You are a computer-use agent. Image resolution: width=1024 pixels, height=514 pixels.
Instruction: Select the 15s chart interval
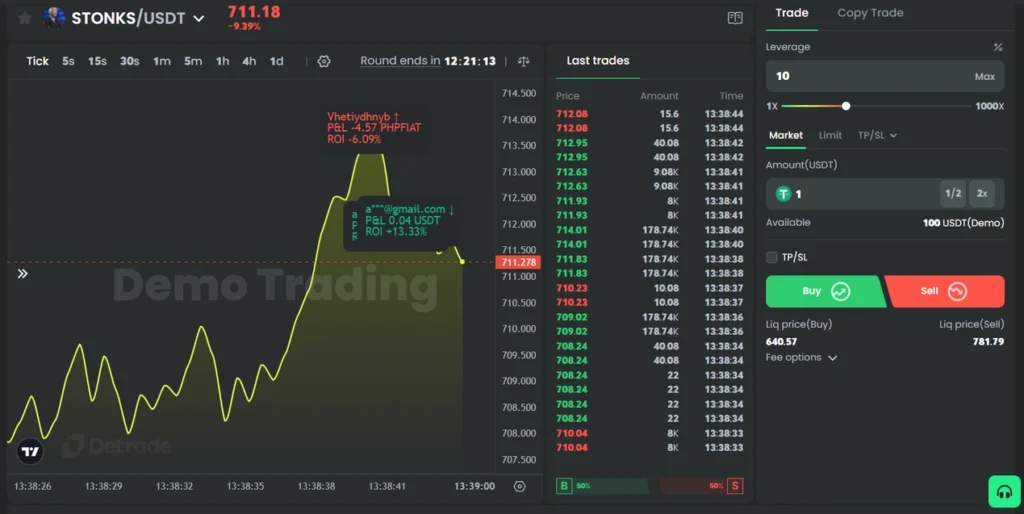tap(97, 61)
